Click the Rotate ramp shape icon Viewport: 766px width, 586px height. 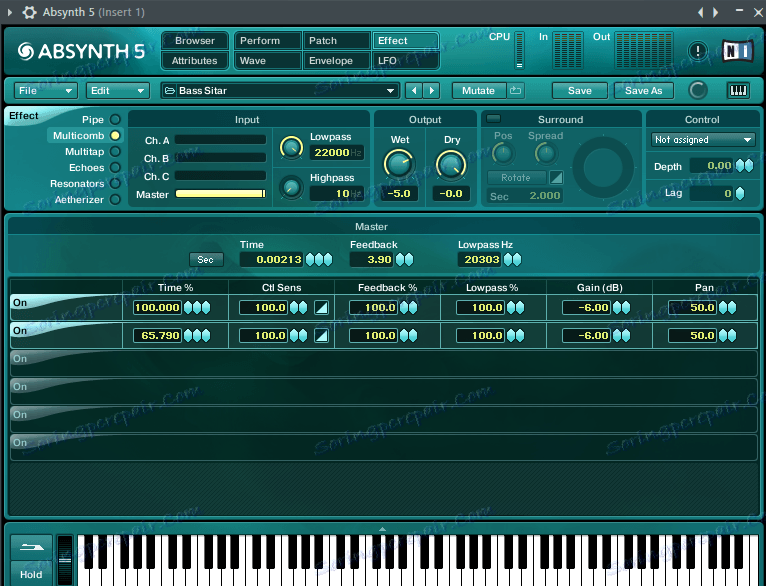(556, 177)
